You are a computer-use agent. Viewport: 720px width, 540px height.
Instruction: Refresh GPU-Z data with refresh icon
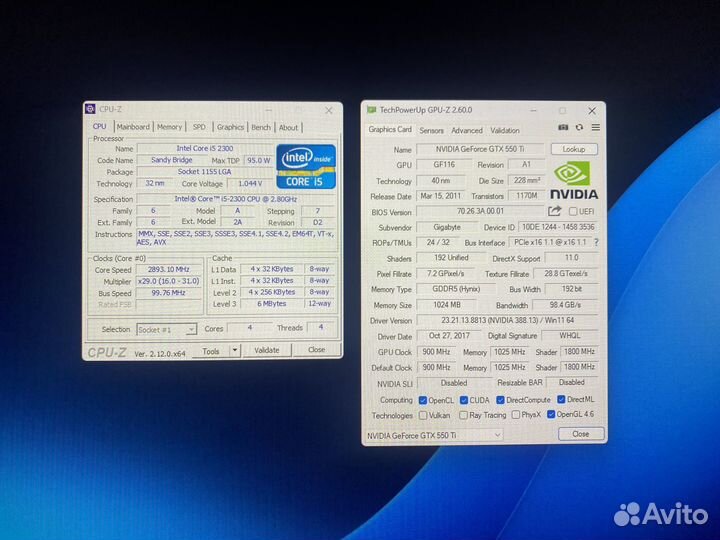[579, 127]
